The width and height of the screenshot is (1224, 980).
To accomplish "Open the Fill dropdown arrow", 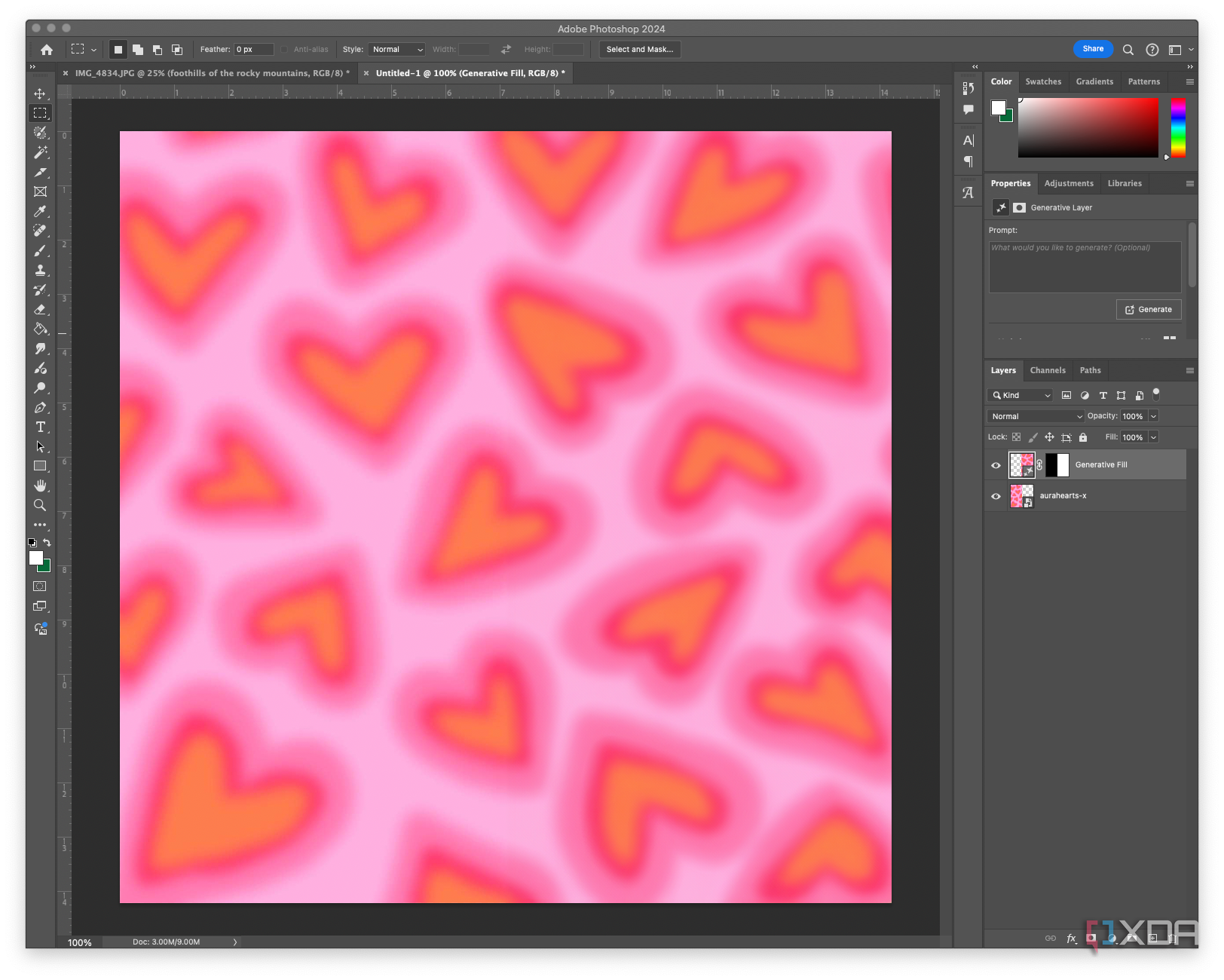I will [1153, 437].
